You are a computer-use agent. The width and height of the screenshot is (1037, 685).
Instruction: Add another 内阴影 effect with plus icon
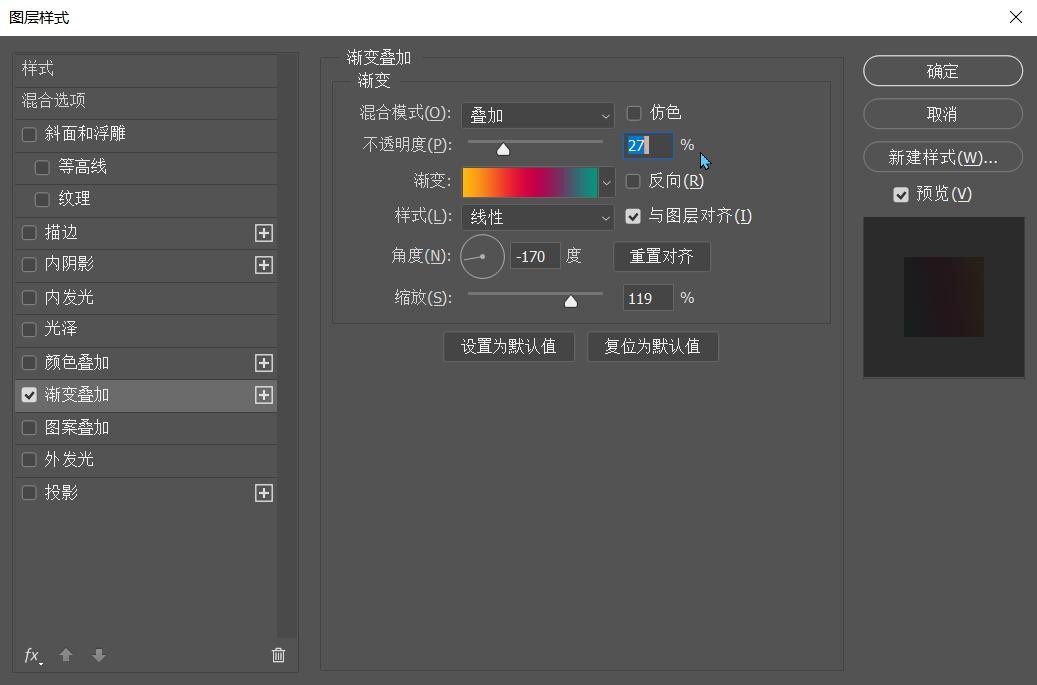[x=263, y=265]
